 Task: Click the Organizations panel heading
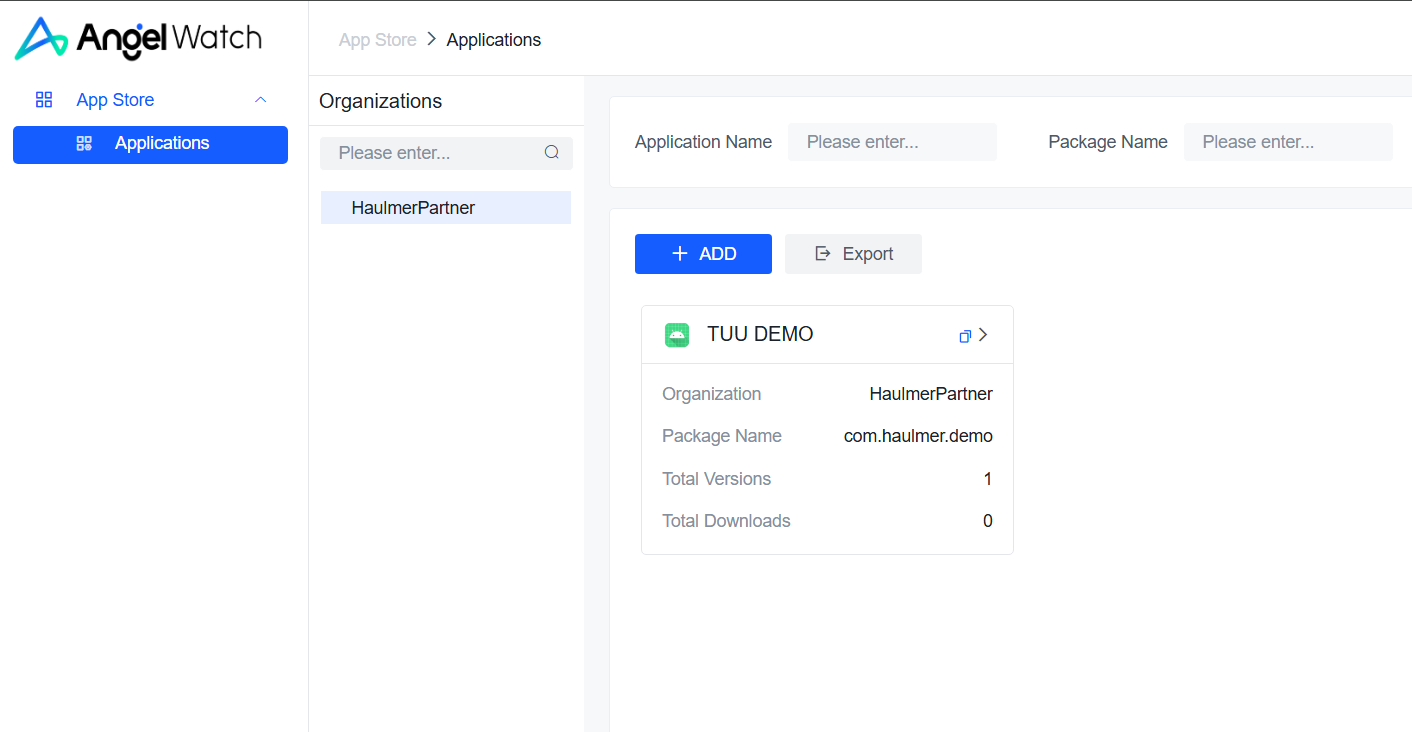tap(380, 101)
